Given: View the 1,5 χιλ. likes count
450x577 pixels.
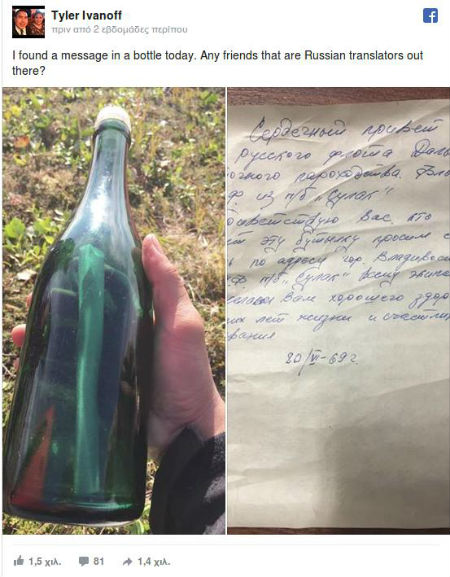Looking at the screenshot, I should click(x=45, y=562).
